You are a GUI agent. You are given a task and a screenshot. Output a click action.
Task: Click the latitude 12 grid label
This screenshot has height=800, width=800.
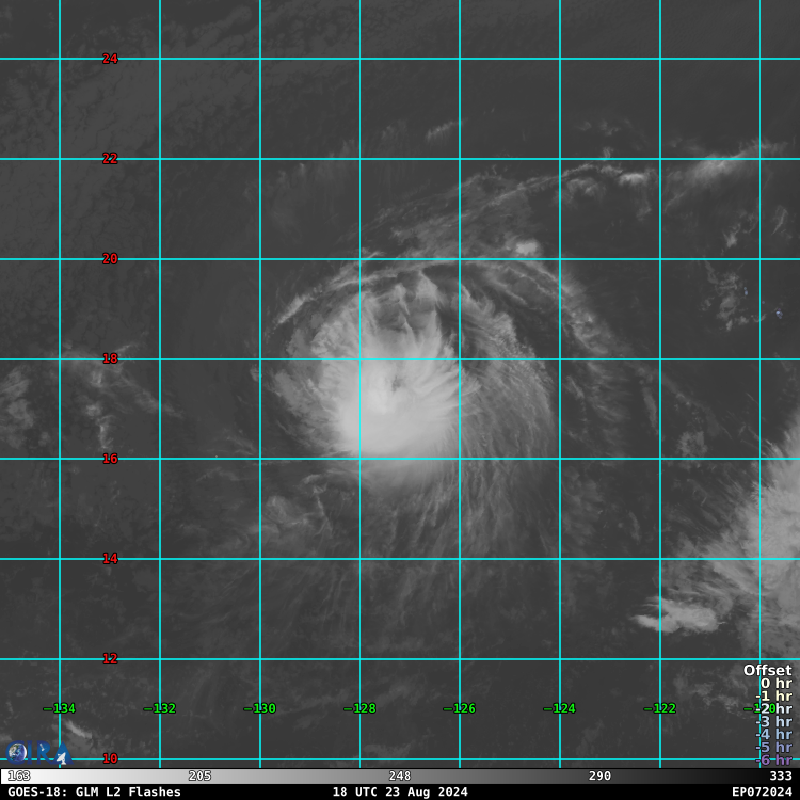pos(110,659)
